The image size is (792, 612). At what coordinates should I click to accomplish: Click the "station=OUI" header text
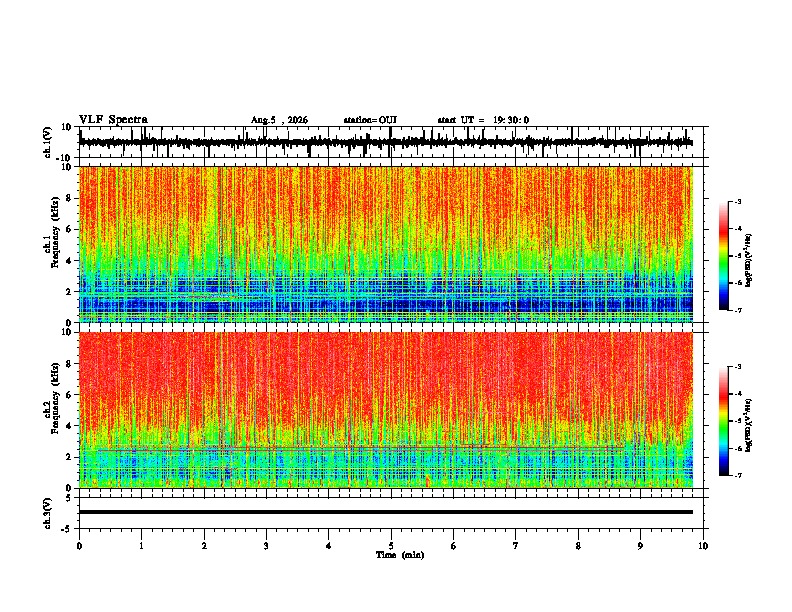(370, 120)
